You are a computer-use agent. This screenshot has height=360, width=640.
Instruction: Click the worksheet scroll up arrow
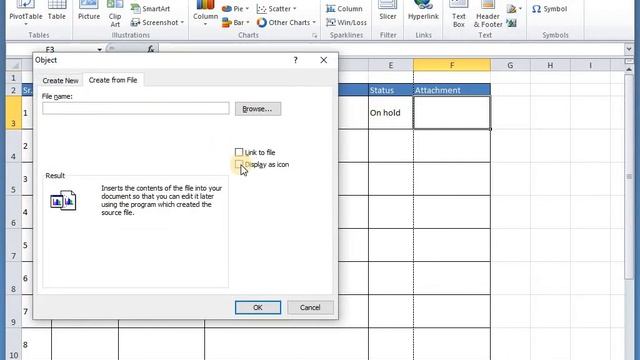coord(629,69)
